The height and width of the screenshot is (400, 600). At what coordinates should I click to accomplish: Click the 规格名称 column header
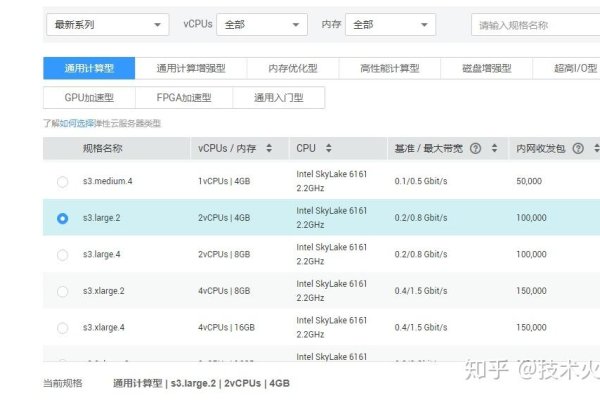(103, 148)
